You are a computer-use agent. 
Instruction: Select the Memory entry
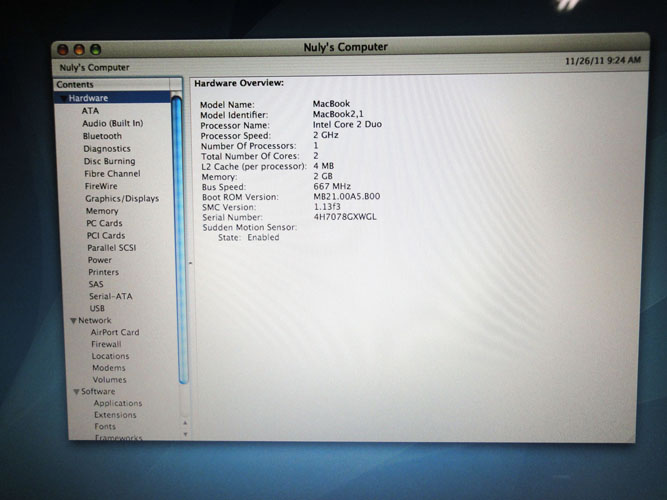pos(101,211)
